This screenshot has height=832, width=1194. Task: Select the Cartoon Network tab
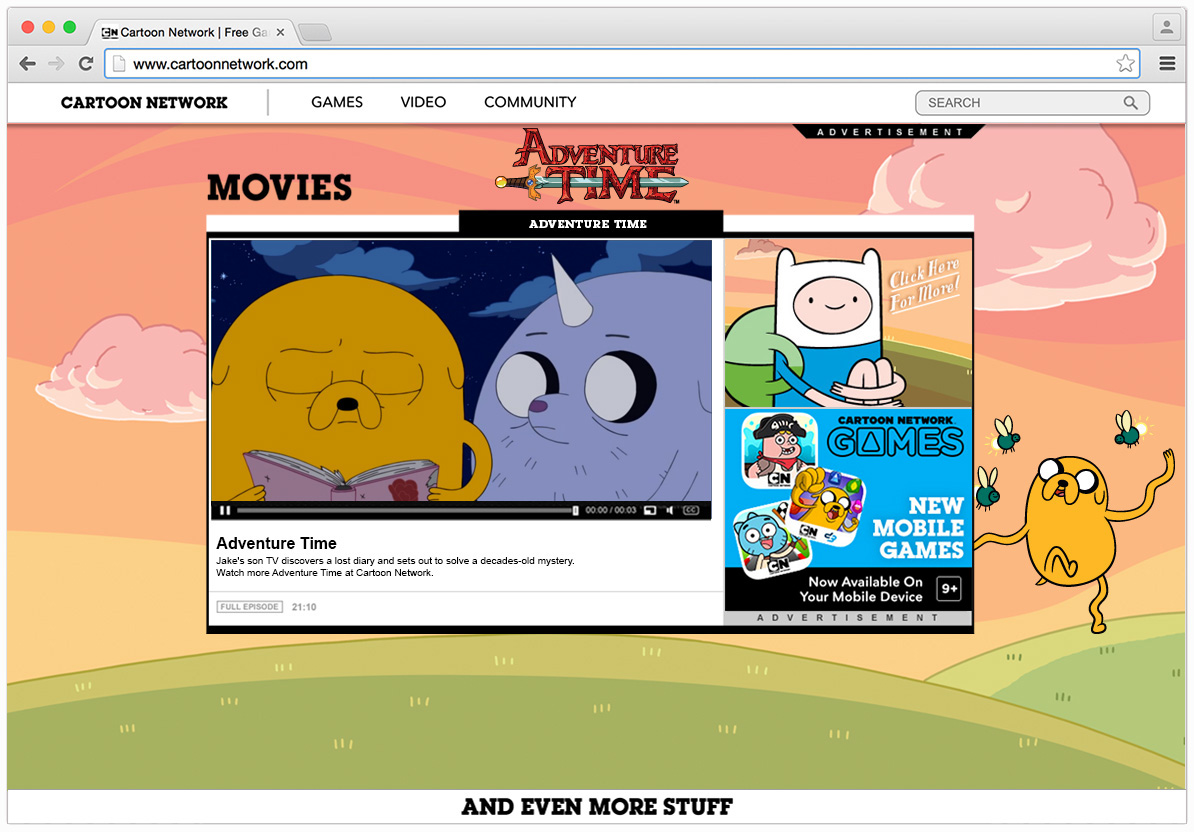[x=190, y=32]
